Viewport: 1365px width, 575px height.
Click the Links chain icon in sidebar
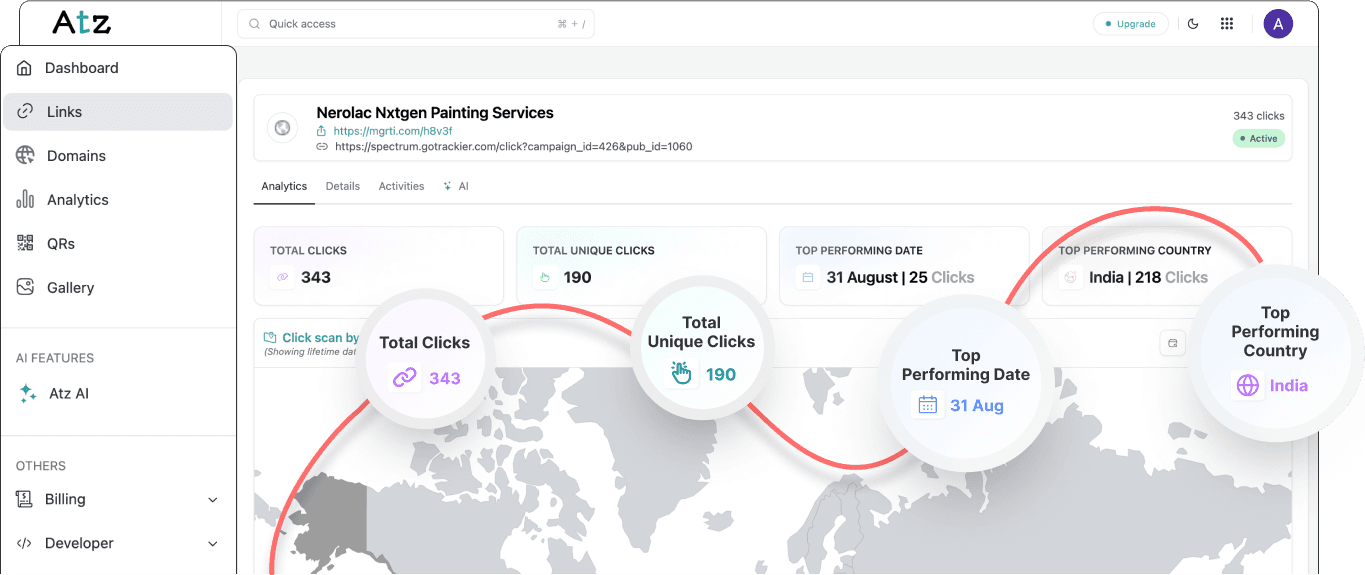pyautogui.click(x=26, y=112)
